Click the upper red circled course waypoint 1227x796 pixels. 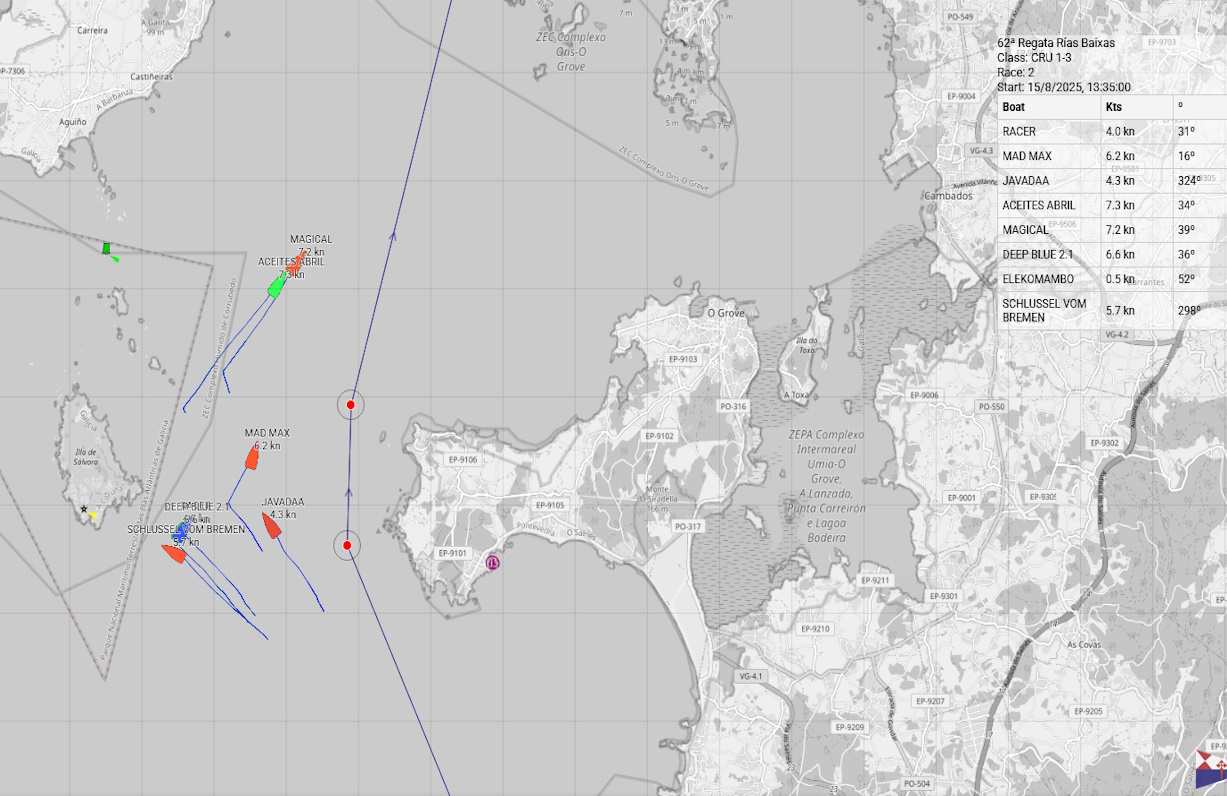(x=350, y=405)
